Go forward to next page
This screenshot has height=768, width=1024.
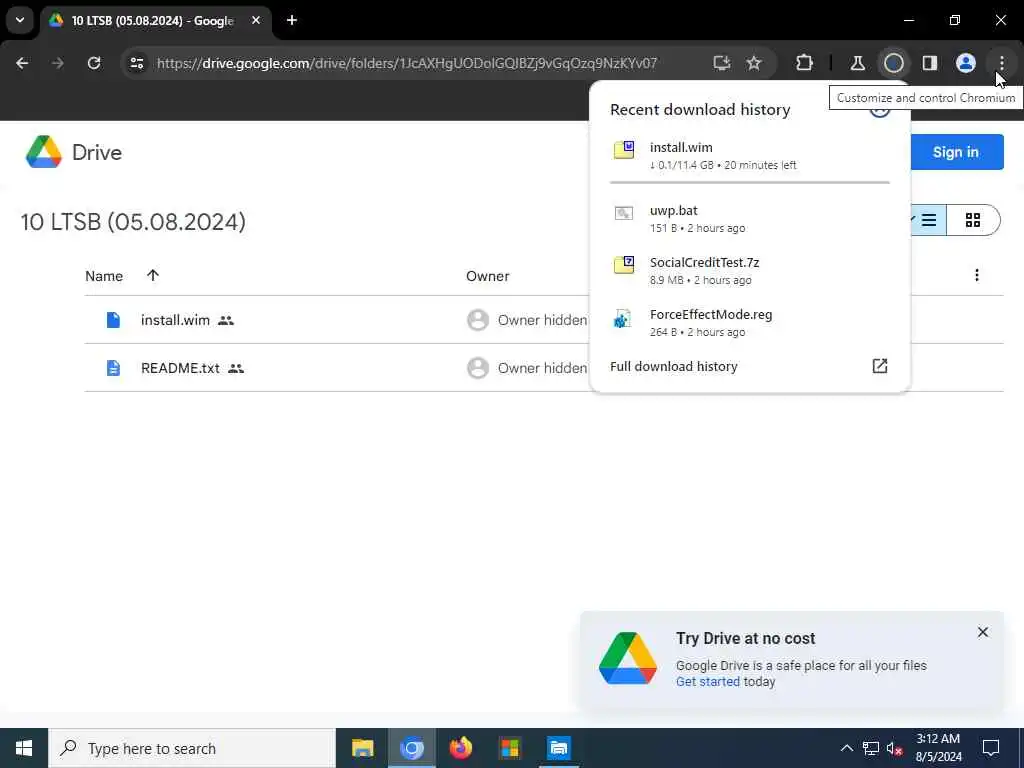click(58, 63)
